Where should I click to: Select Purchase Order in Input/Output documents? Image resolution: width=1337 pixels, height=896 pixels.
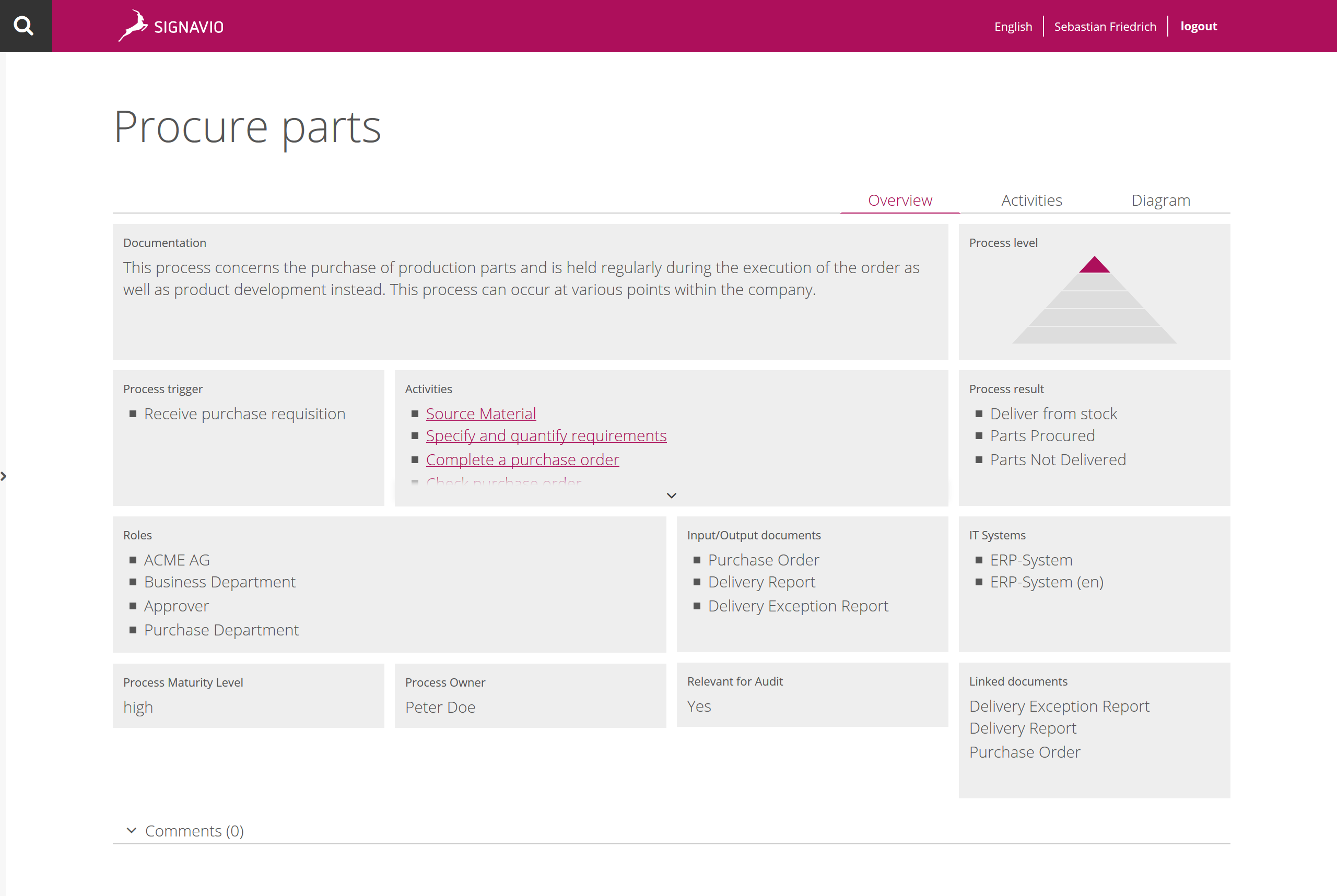pos(763,560)
